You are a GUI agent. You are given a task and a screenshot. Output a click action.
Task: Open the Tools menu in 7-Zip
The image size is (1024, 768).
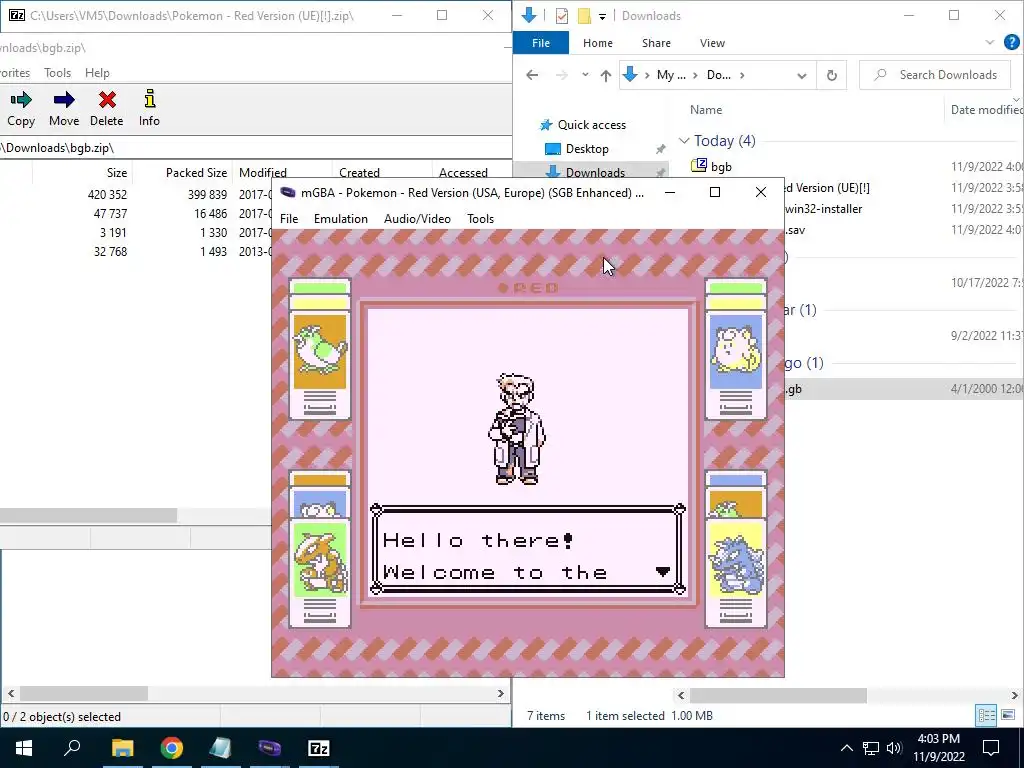(57, 72)
